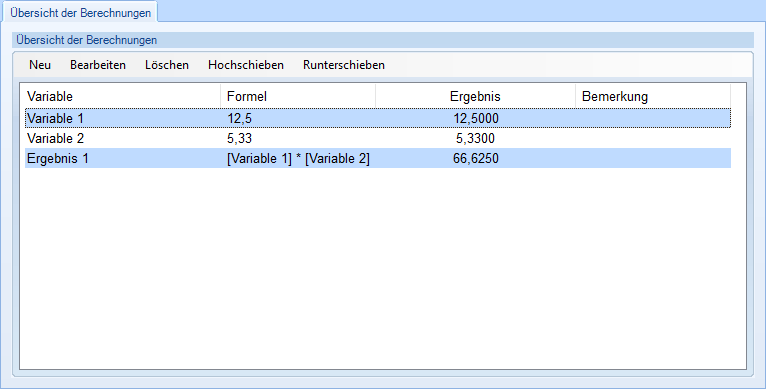766x389 pixels.
Task: Click result value 66,6250
Action: (476, 158)
